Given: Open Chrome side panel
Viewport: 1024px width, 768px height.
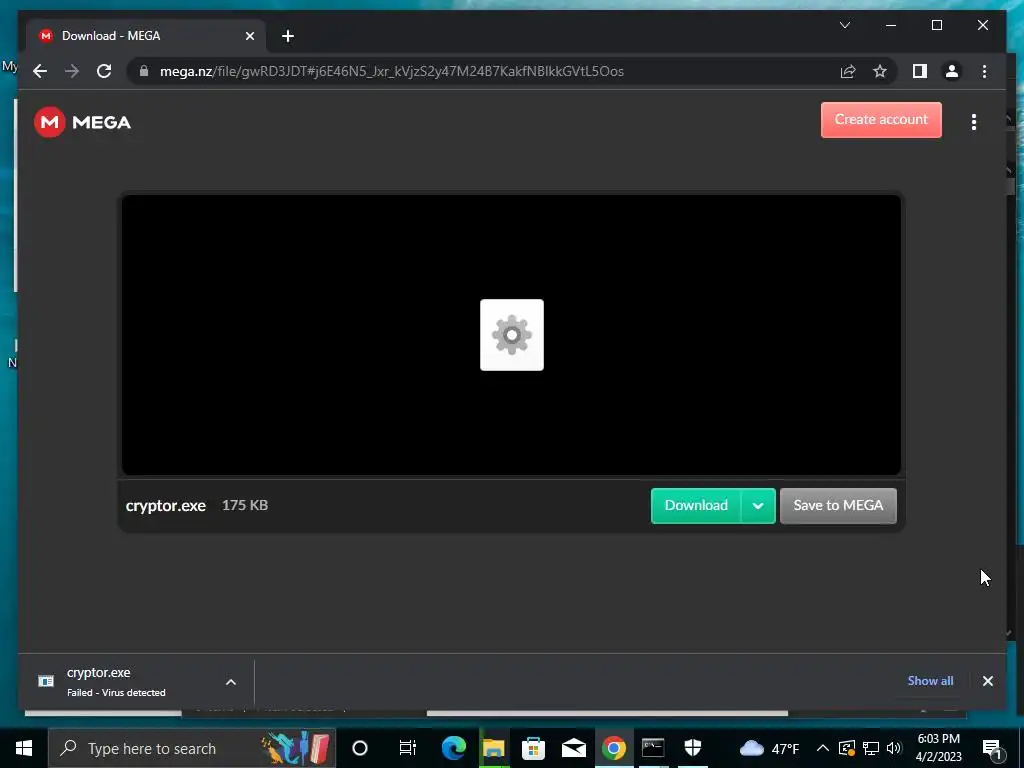Looking at the screenshot, I should 920,71.
